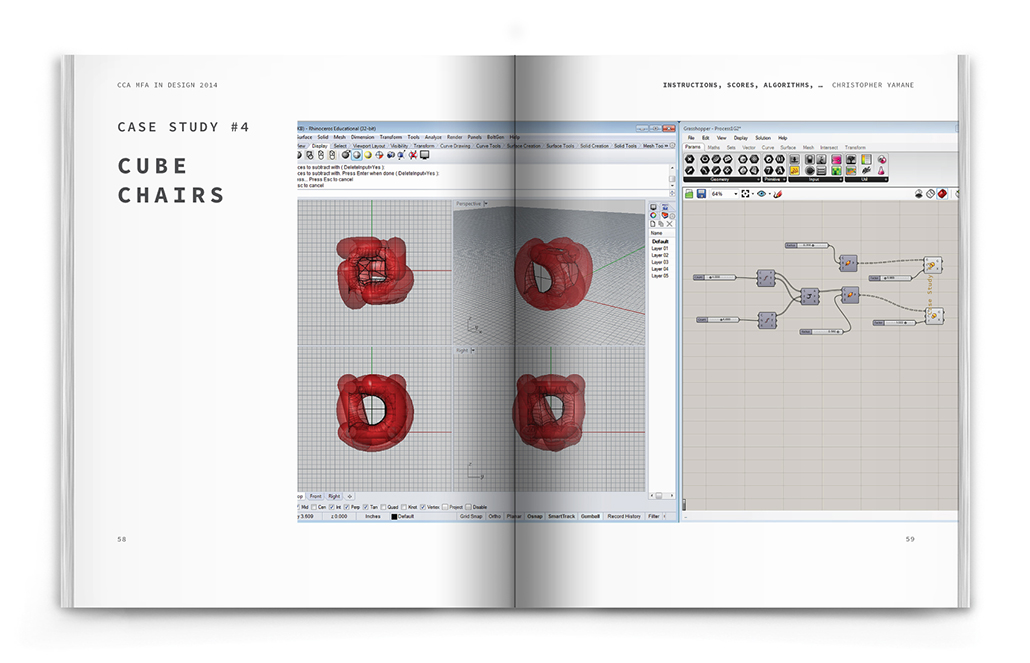This screenshot has height=663, width=1030.
Task: Click the sketch pen icon in Grasshopper toolbar
Action: [x=778, y=194]
